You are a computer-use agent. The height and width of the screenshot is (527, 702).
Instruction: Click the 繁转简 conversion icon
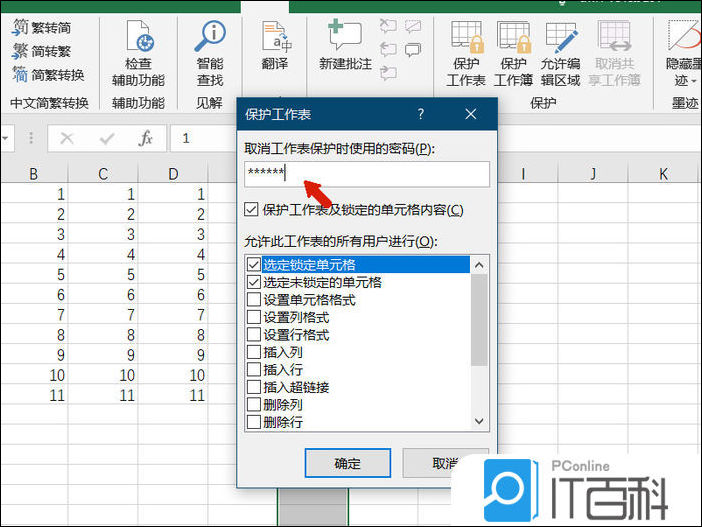tap(20, 27)
